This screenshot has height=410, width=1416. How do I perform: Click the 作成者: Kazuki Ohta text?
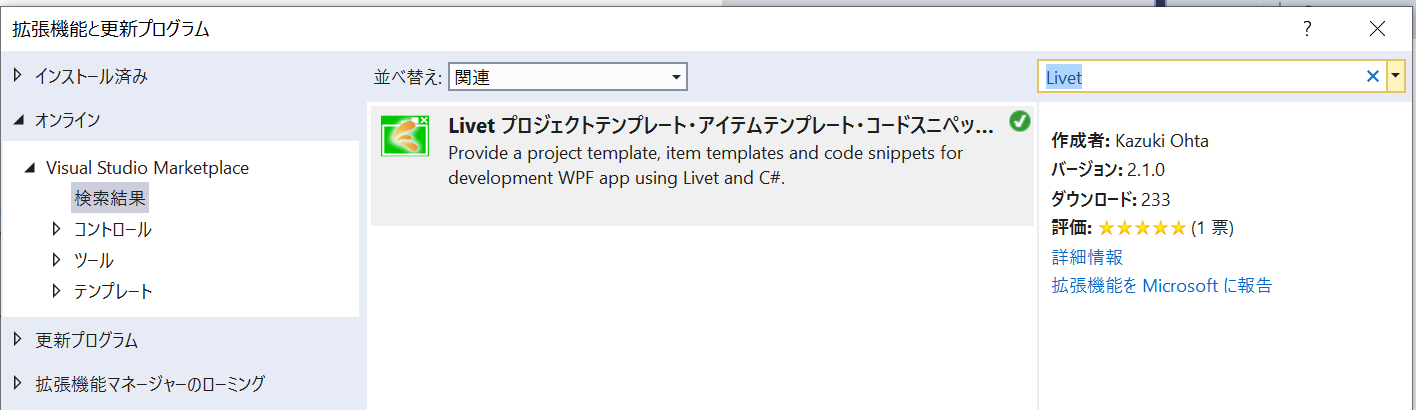coord(1130,141)
